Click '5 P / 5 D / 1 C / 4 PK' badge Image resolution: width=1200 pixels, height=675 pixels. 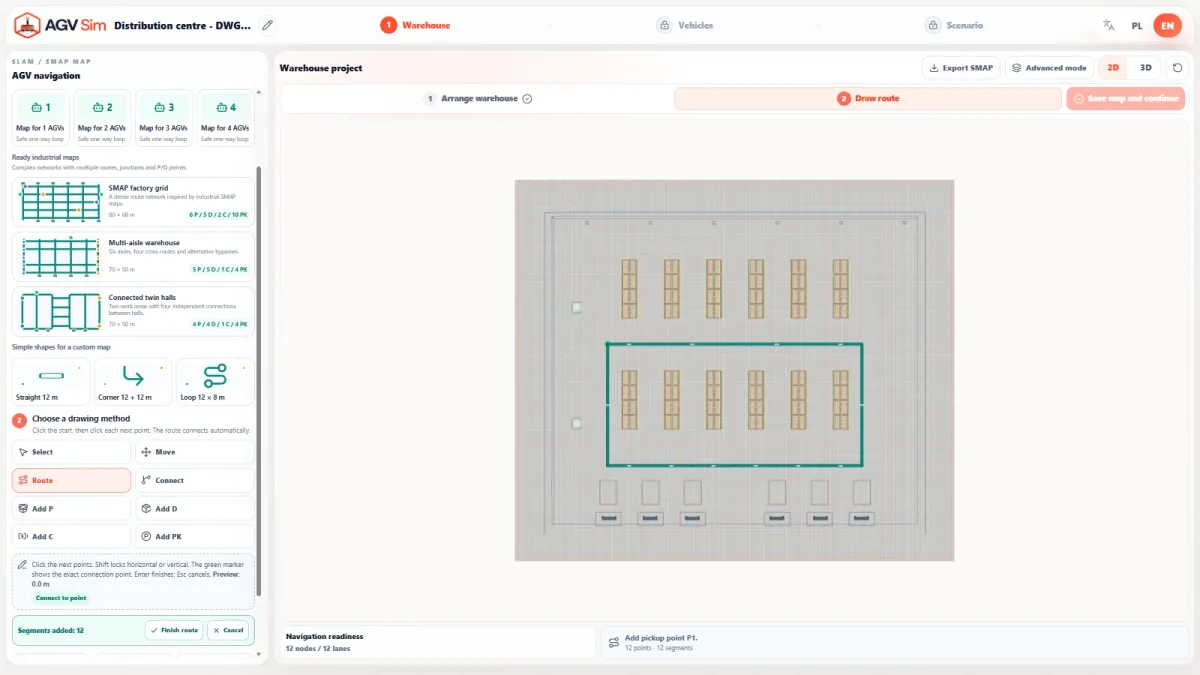(220, 270)
